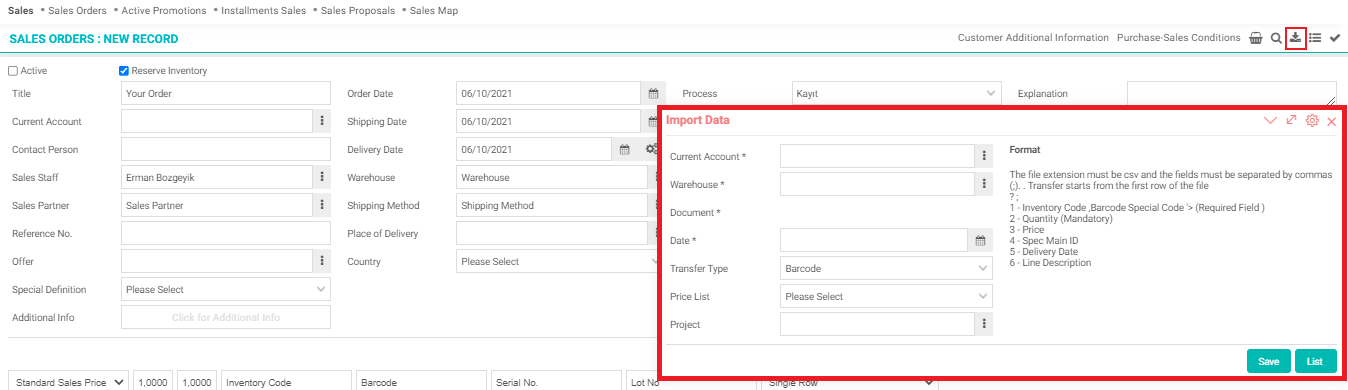Open Customer Additional Information link
Image resolution: width=1348 pixels, height=390 pixels.
coord(1033,38)
